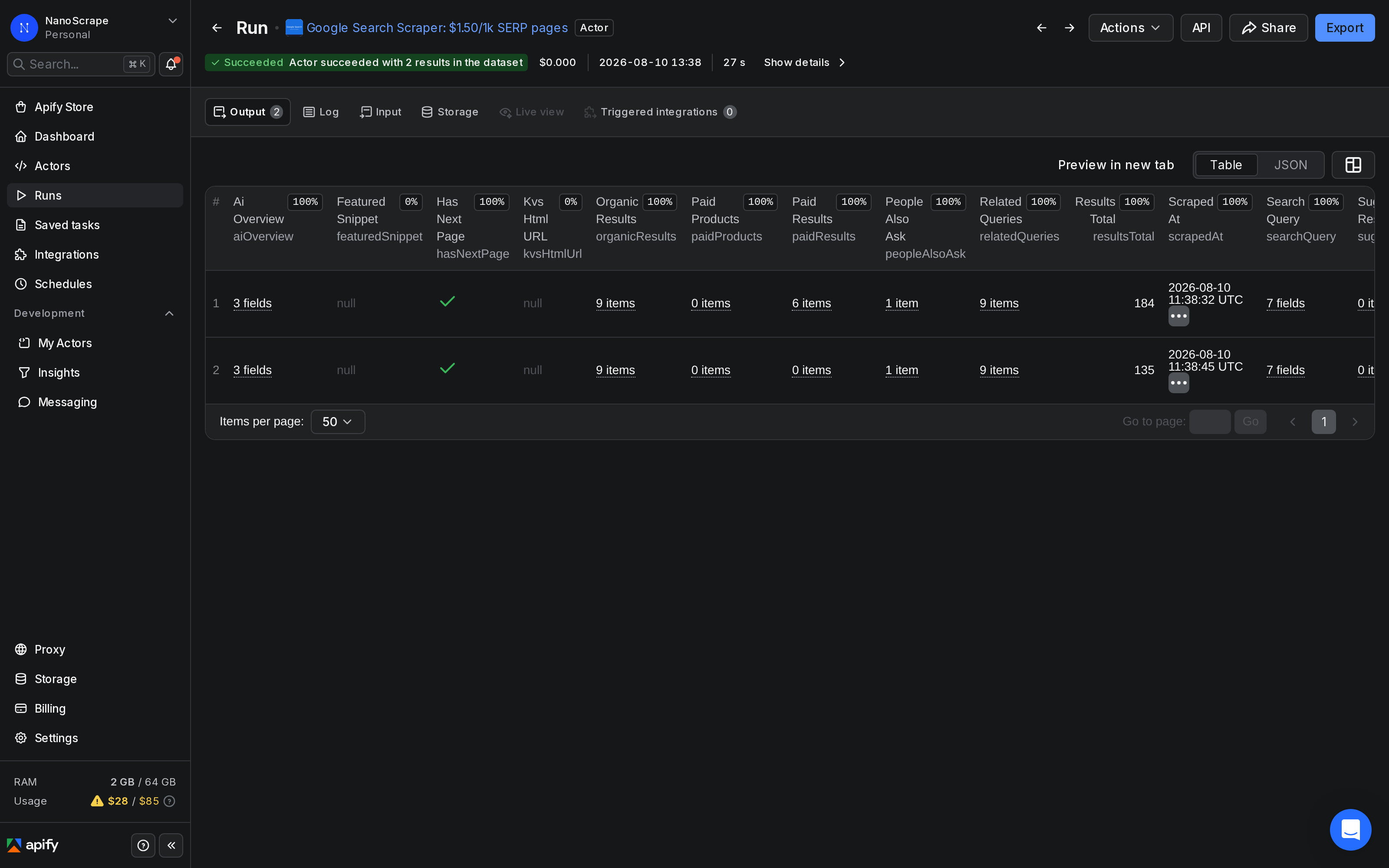Viewport: 1389px width, 868px height.
Task: Switch to JSON view
Action: tap(1290, 165)
